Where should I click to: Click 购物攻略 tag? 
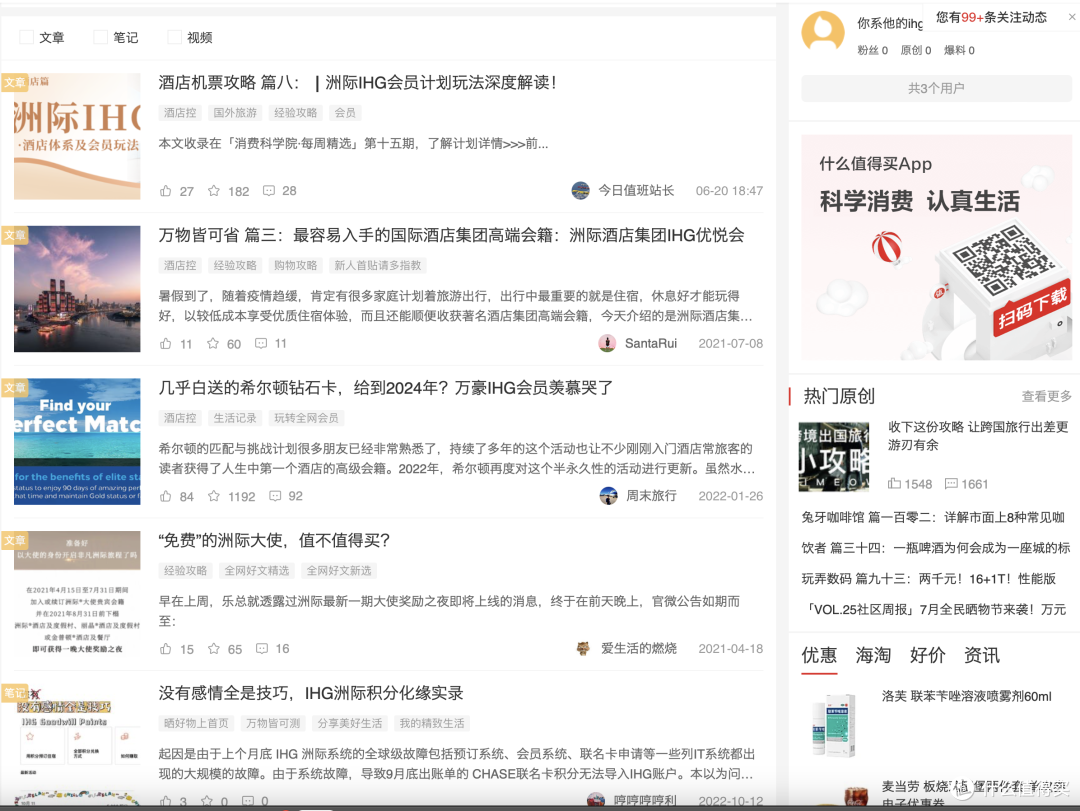(x=295, y=265)
